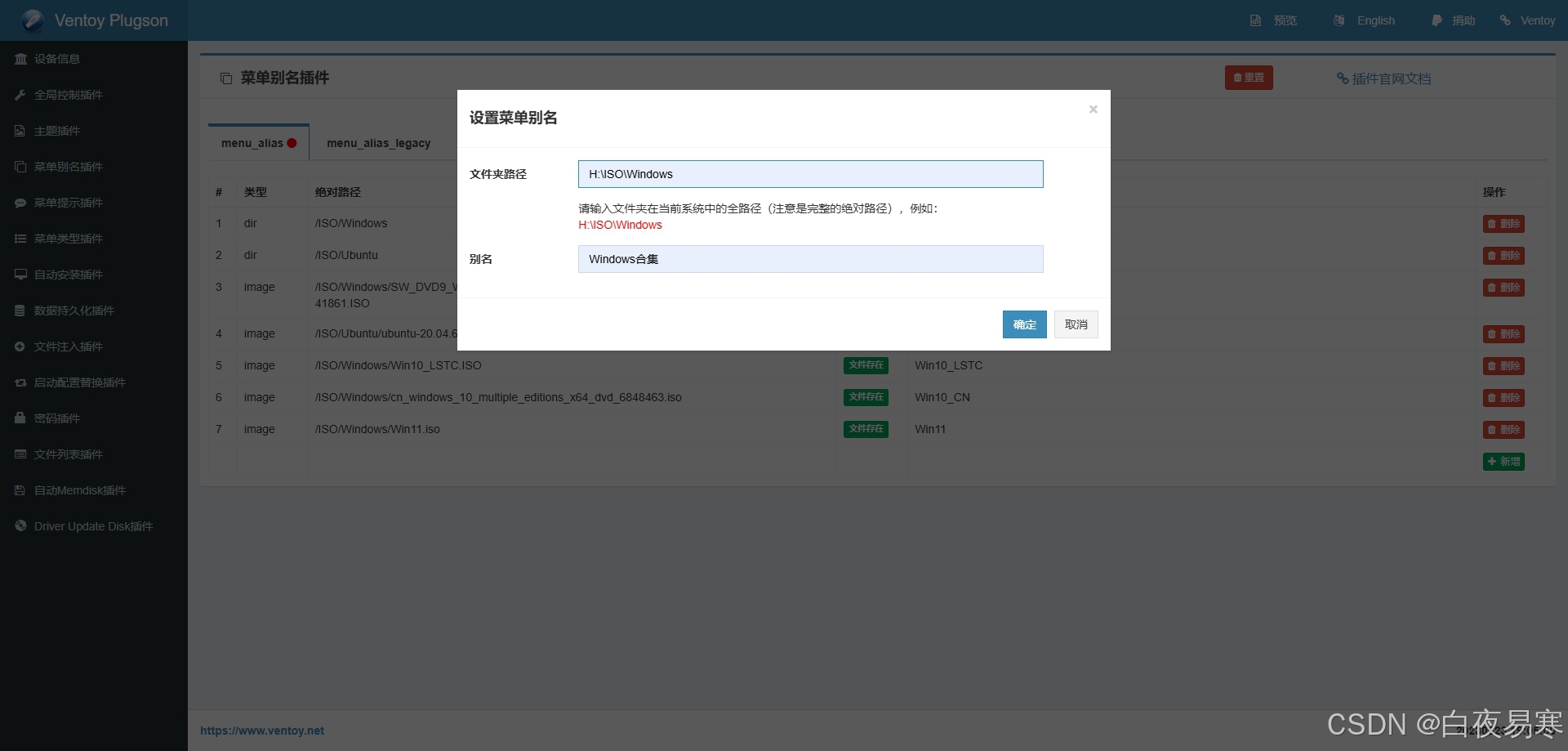
Task: Open 密码插件 lock icon
Action: [x=20, y=418]
